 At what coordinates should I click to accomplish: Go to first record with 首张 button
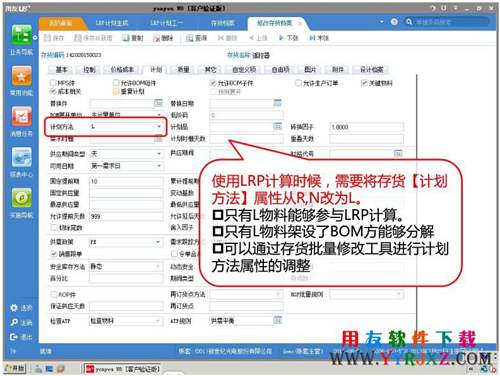[227, 38]
